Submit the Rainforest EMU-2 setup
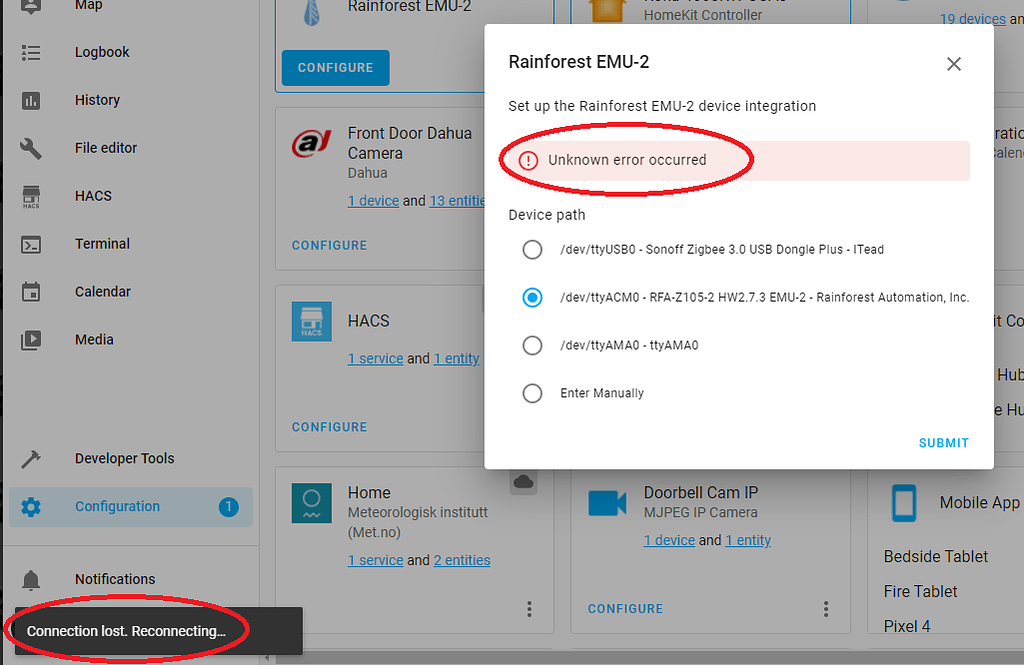 [x=943, y=442]
